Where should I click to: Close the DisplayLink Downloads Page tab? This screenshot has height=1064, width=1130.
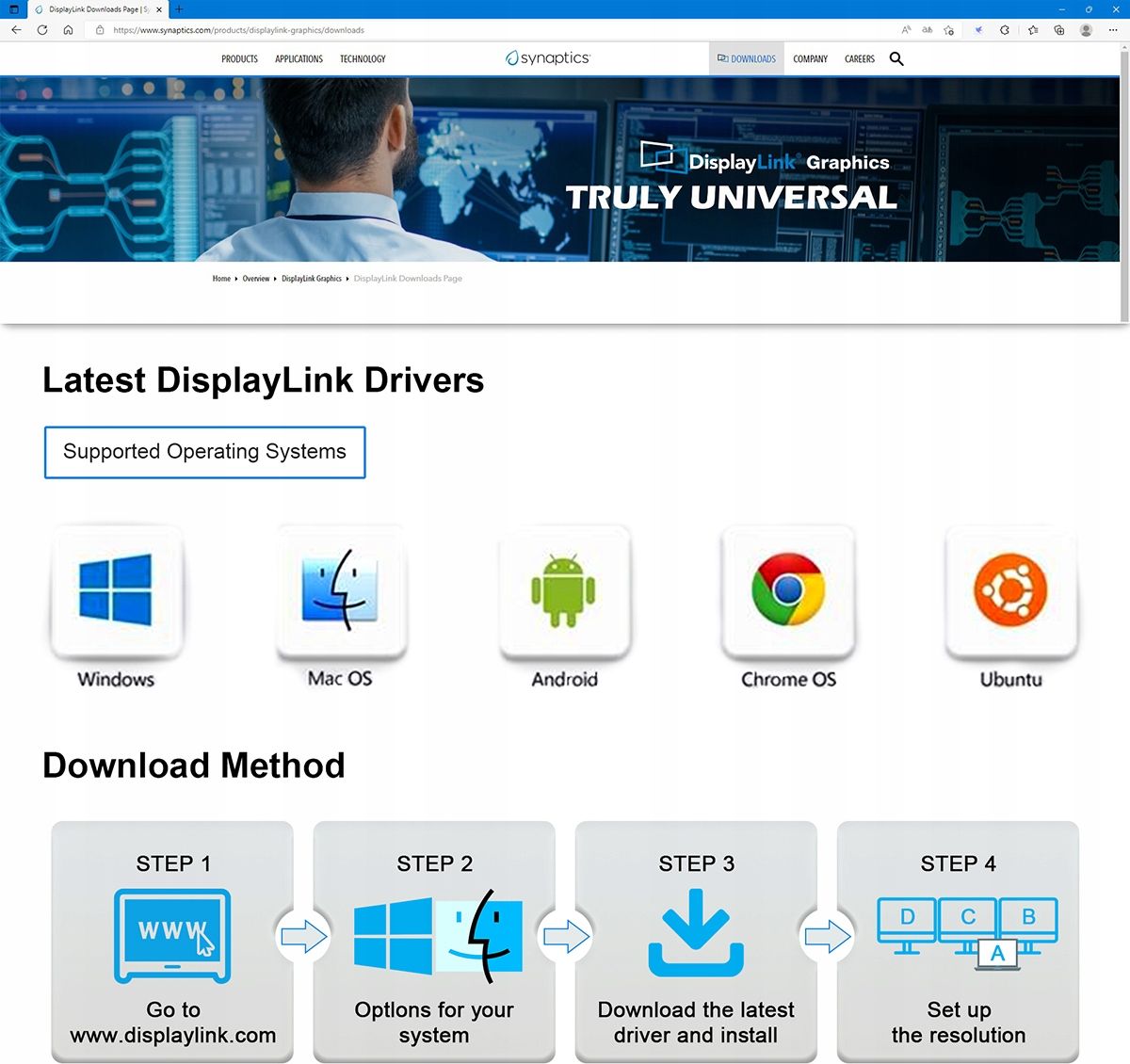(x=158, y=9)
